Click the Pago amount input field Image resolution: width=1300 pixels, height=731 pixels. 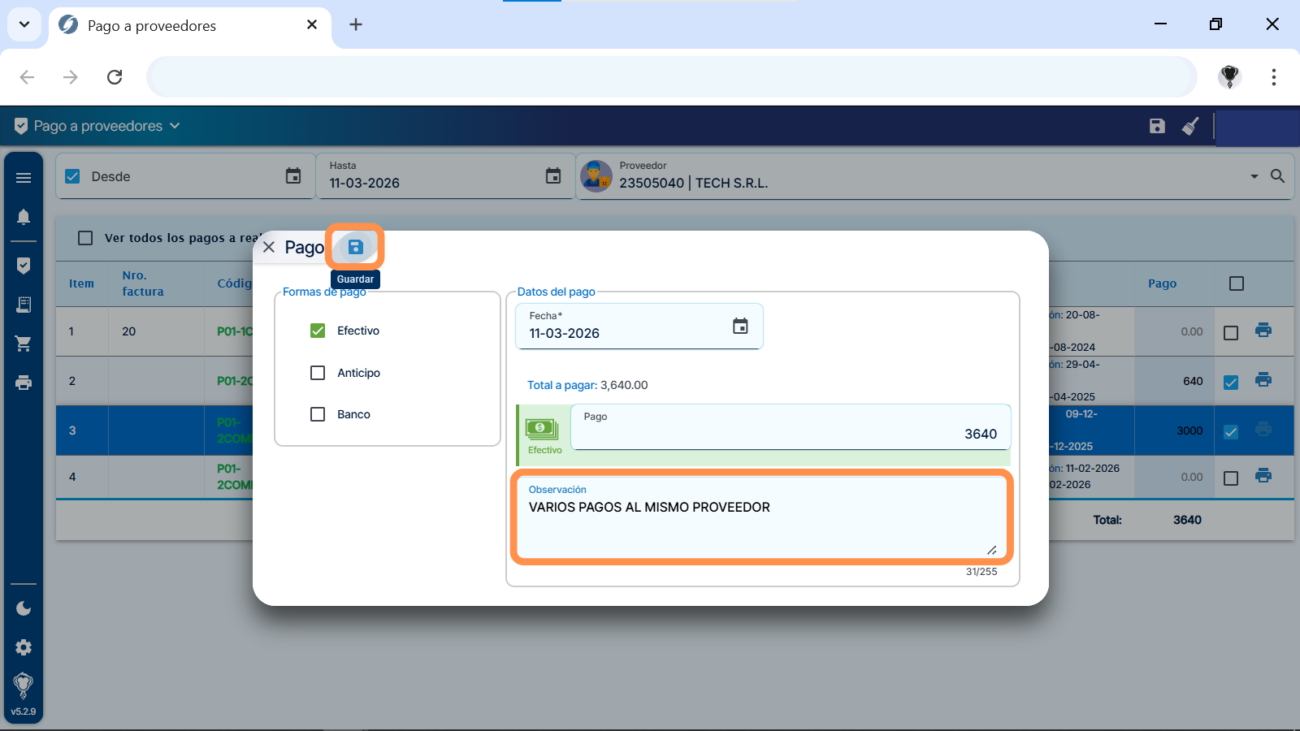coord(790,433)
